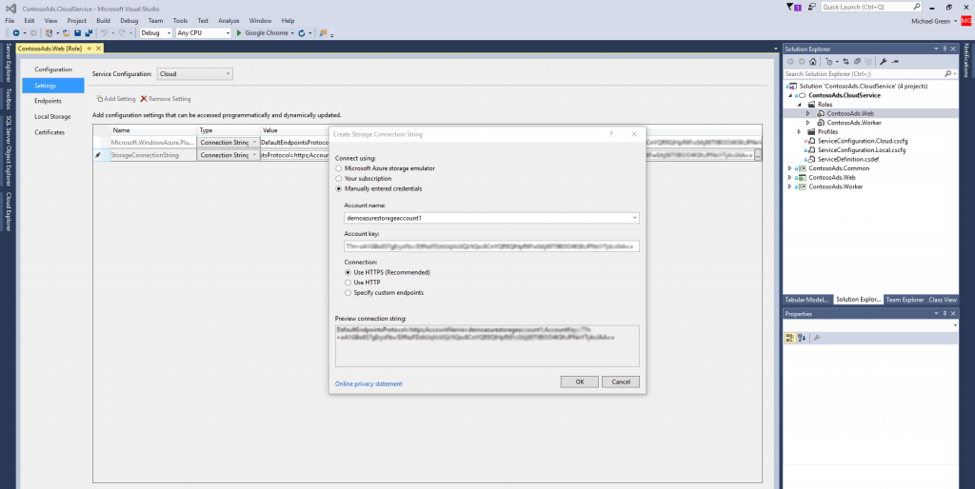This screenshot has width=975, height=489.
Task: Open Server Explorer side tab
Action: coord(8,62)
